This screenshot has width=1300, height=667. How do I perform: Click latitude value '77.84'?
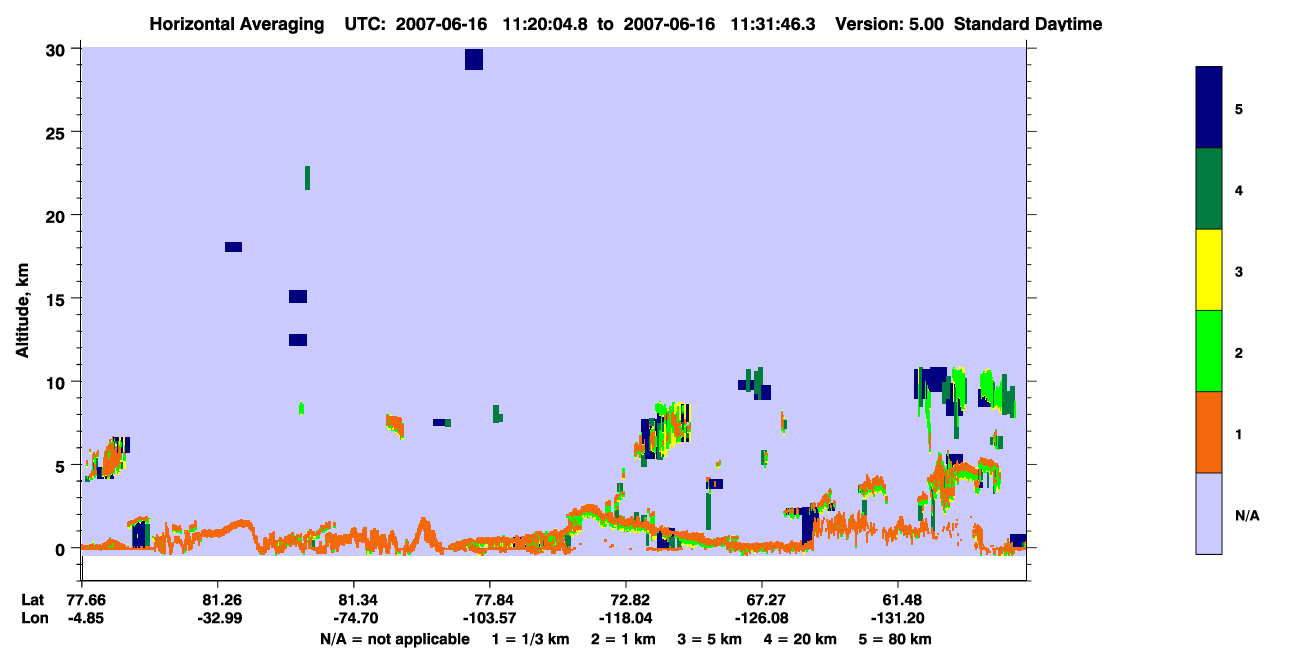click(489, 600)
